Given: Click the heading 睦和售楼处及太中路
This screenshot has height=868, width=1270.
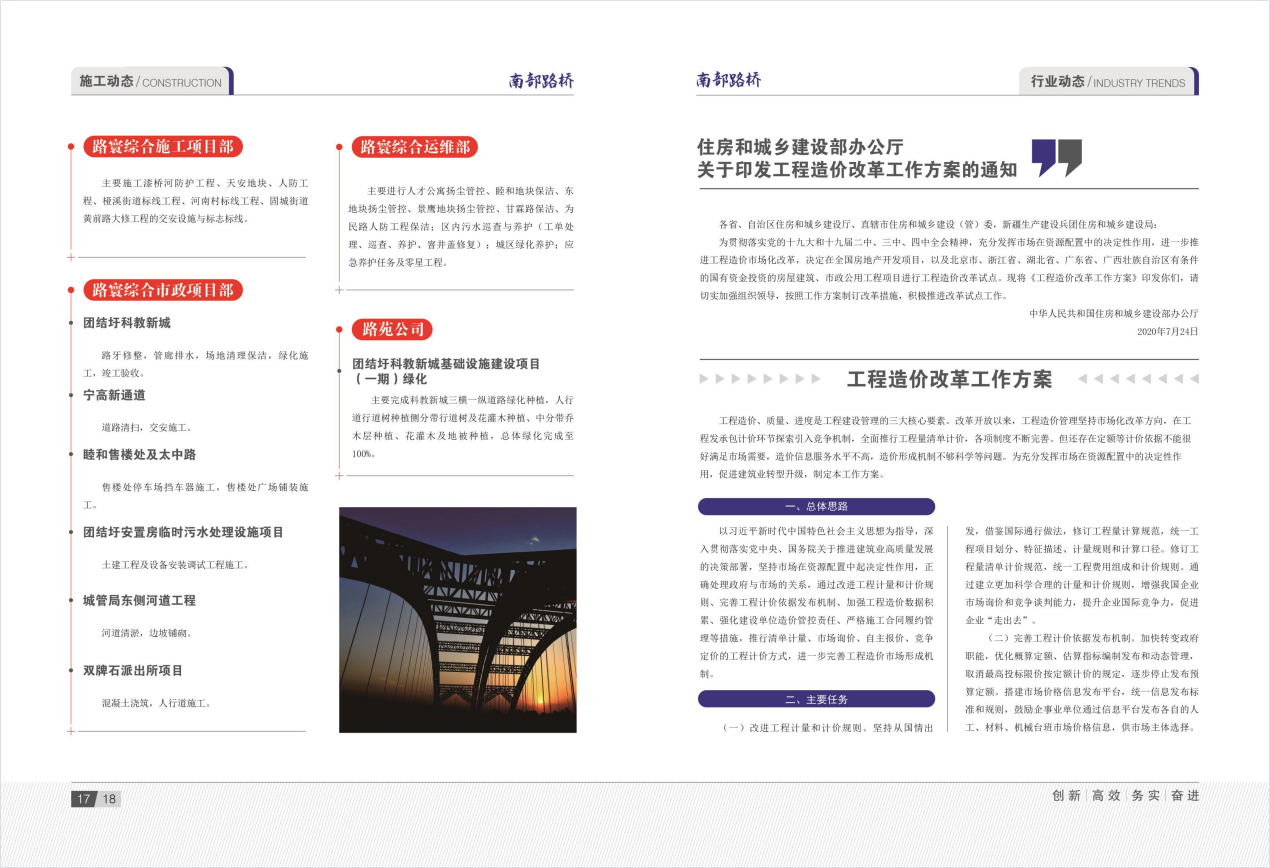Looking at the screenshot, I should point(139,454).
